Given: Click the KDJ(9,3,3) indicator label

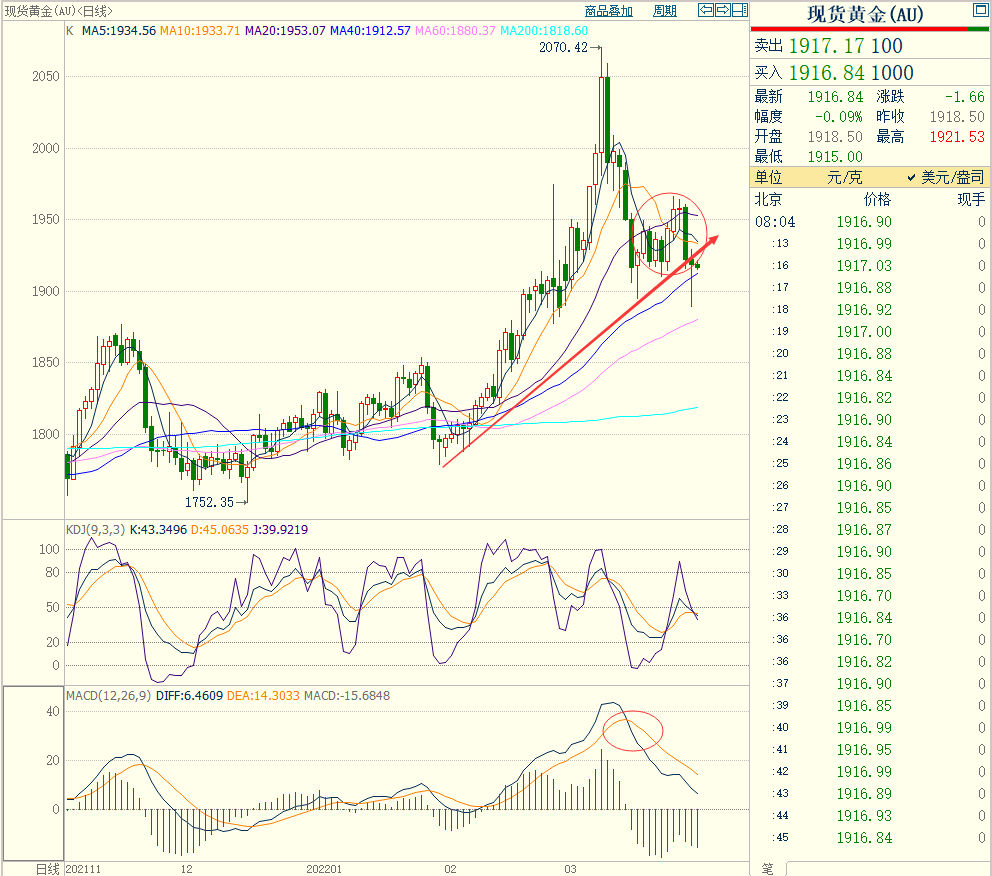Looking at the screenshot, I should click(x=95, y=530).
